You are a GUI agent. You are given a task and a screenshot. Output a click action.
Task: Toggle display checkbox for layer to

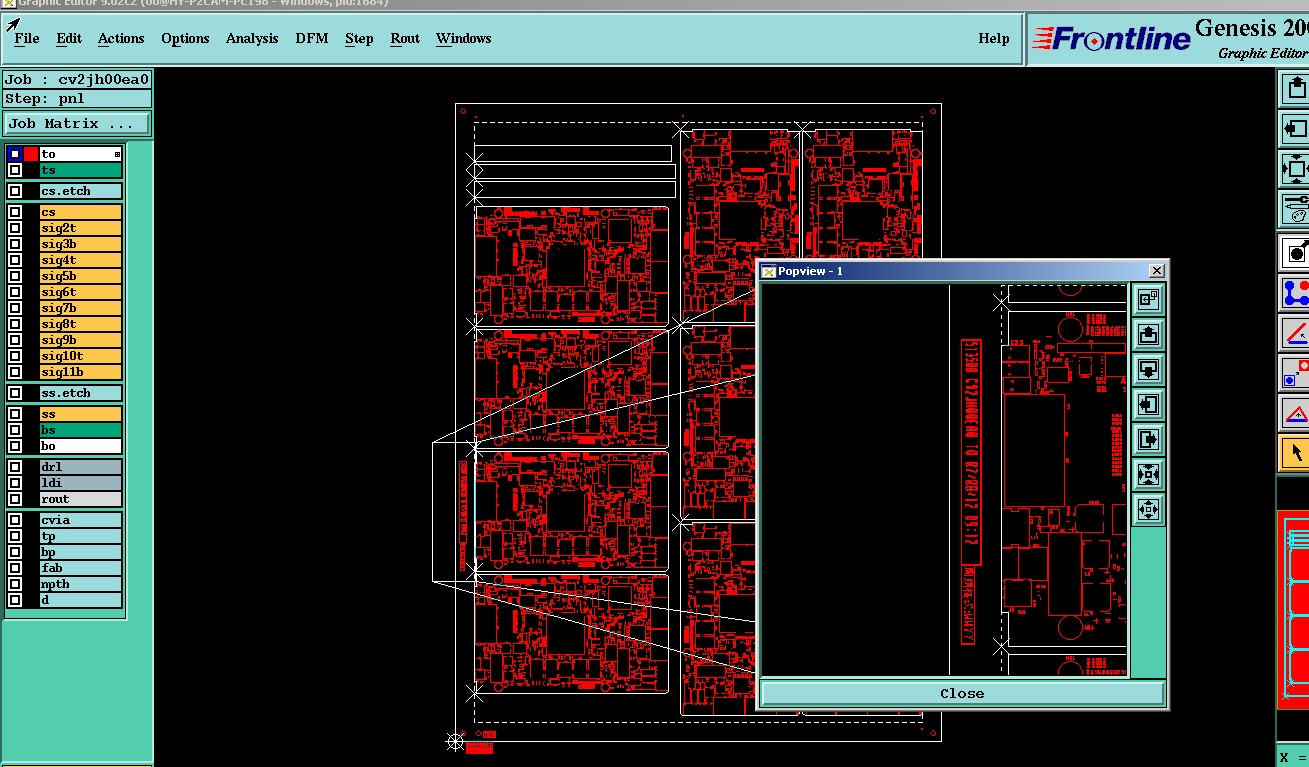point(15,154)
